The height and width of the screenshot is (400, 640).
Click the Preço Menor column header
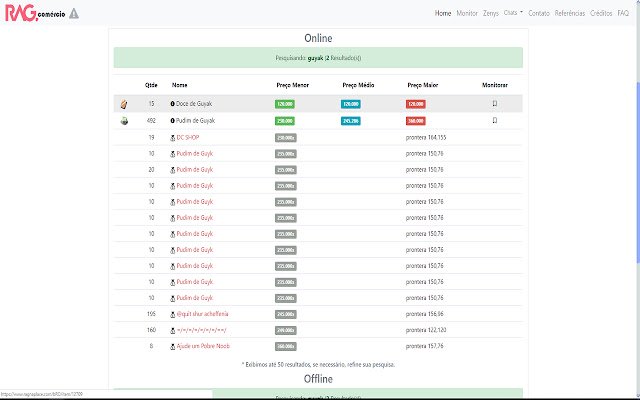(x=293, y=85)
